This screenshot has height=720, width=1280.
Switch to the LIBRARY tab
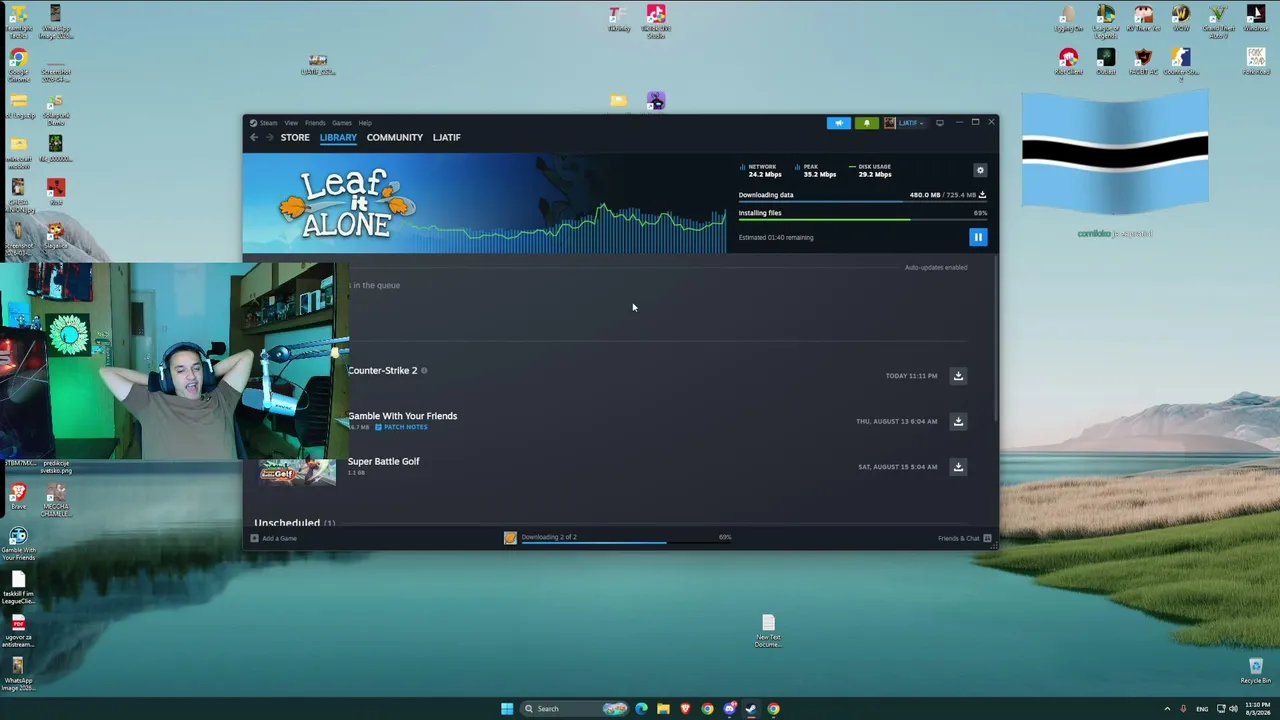point(338,137)
